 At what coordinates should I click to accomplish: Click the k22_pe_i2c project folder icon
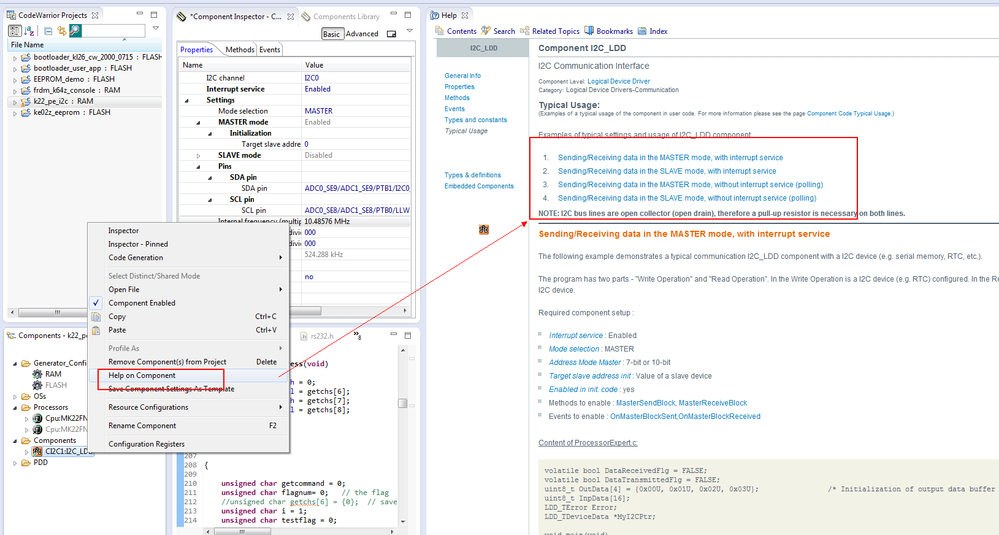click(x=25, y=101)
